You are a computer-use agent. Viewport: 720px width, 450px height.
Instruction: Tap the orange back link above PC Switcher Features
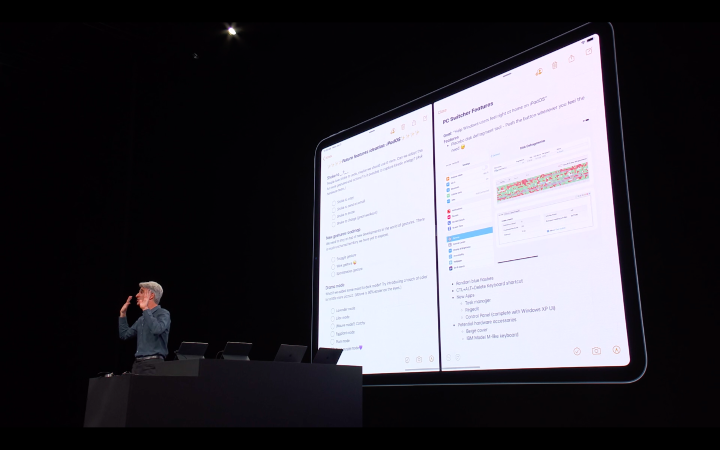point(442,111)
